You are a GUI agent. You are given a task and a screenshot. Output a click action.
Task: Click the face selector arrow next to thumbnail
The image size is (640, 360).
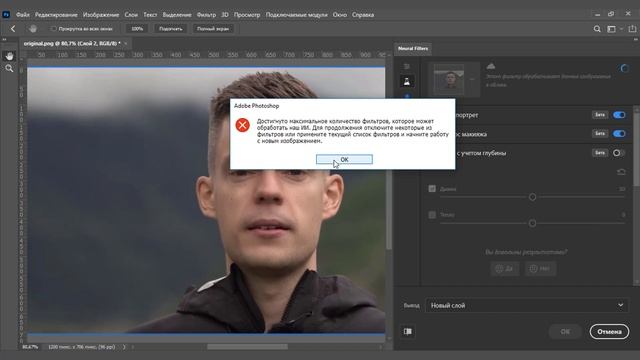(x=472, y=79)
